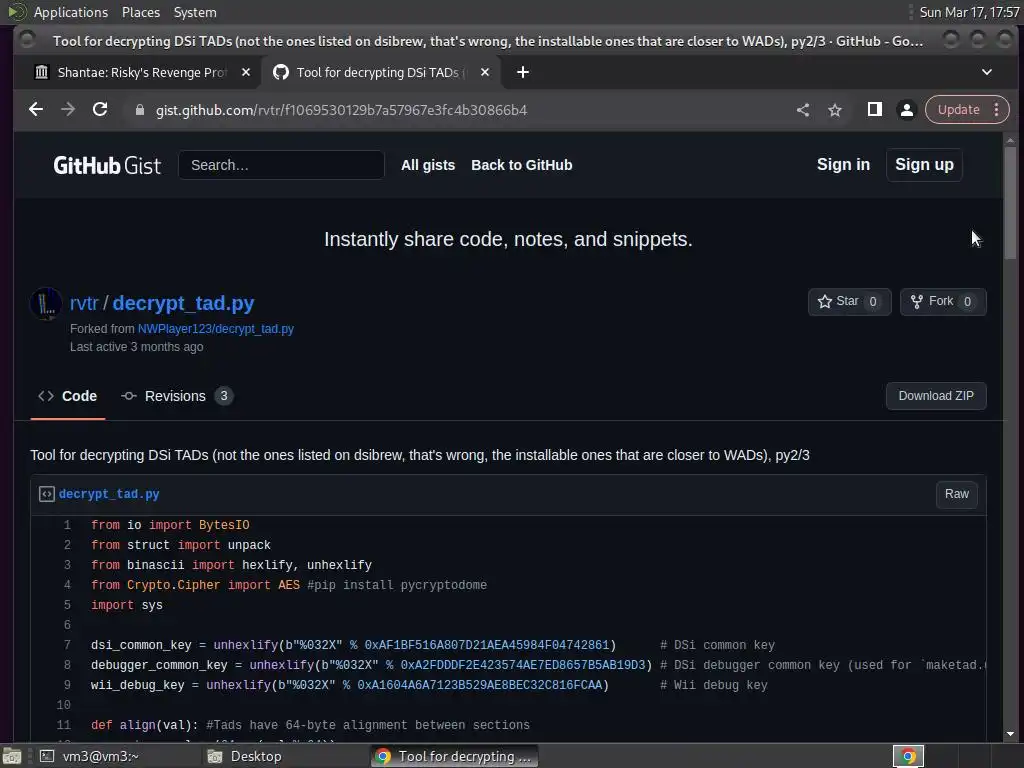
Task: Focus the gist Search field
Action: coord(281,165)
